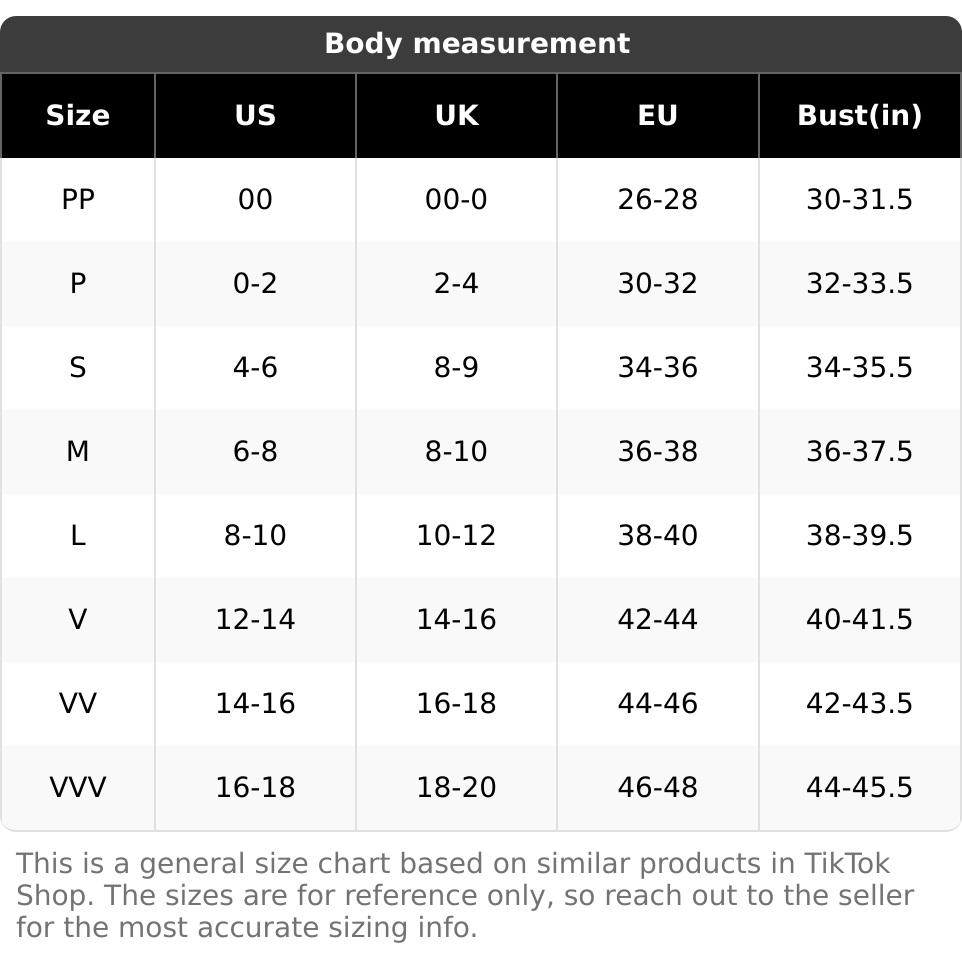
Task: Click the VVV size cell
Action: tap(78, 788)
